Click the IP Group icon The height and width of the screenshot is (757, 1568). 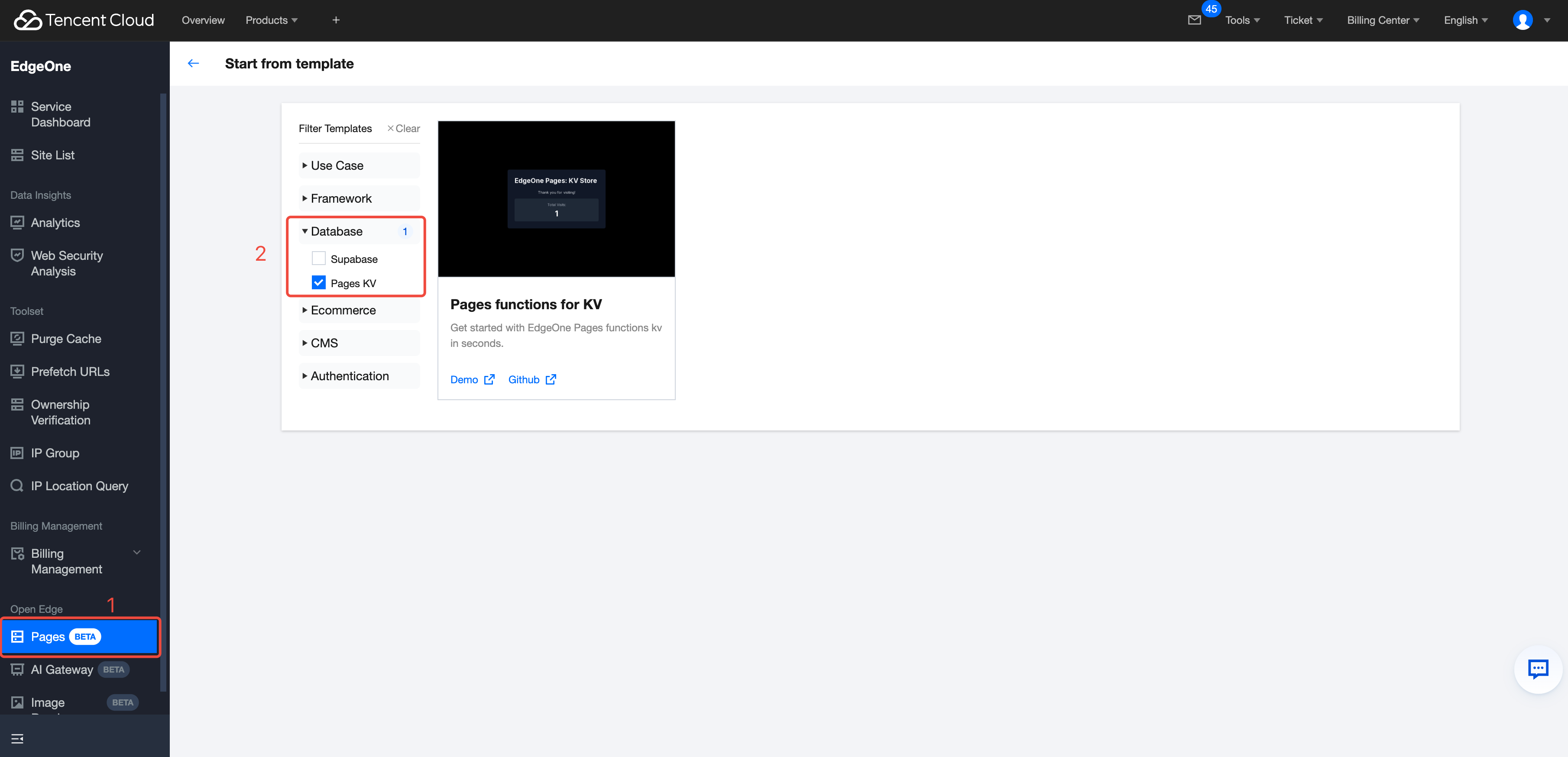coord(17,453)
